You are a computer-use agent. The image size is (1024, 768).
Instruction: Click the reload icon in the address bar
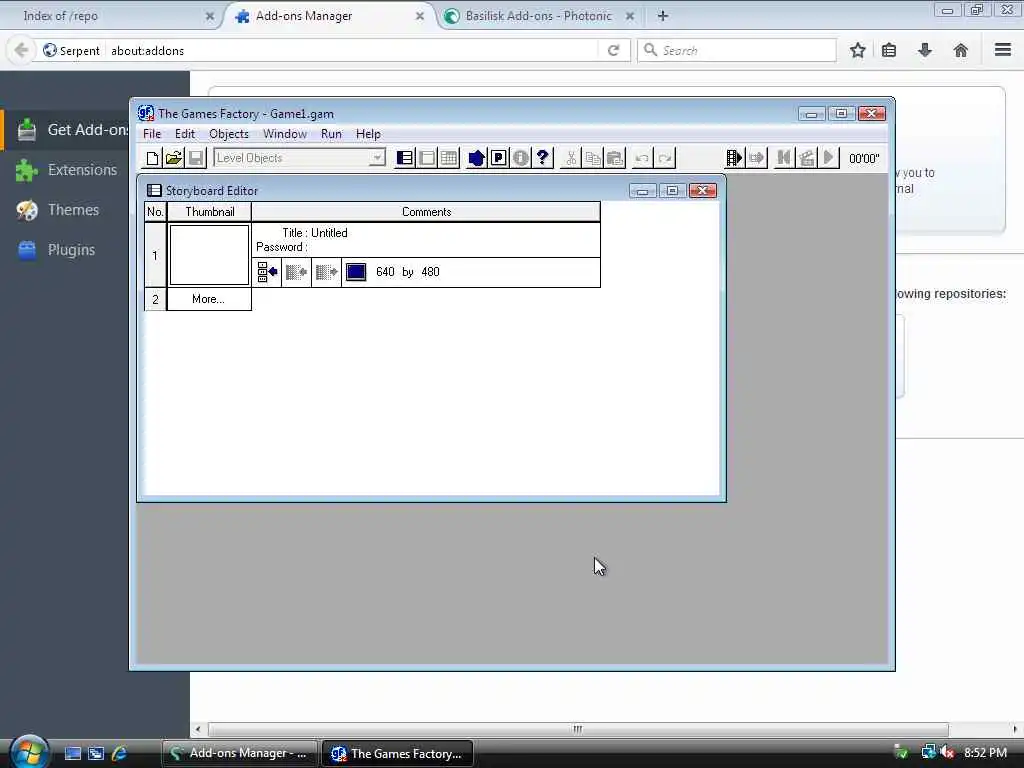(x=613, y=50)
